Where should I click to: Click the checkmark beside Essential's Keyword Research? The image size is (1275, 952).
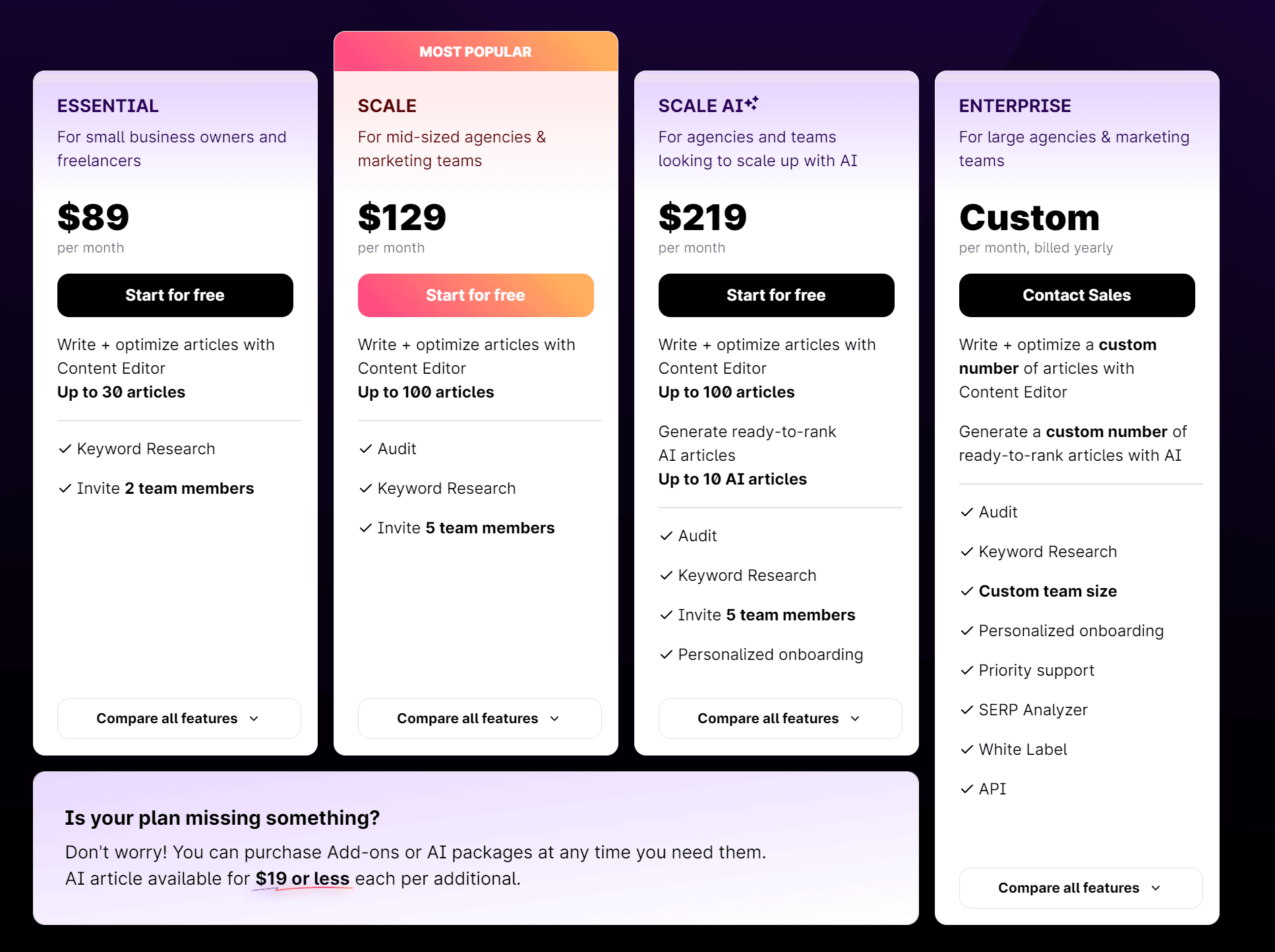65,449
